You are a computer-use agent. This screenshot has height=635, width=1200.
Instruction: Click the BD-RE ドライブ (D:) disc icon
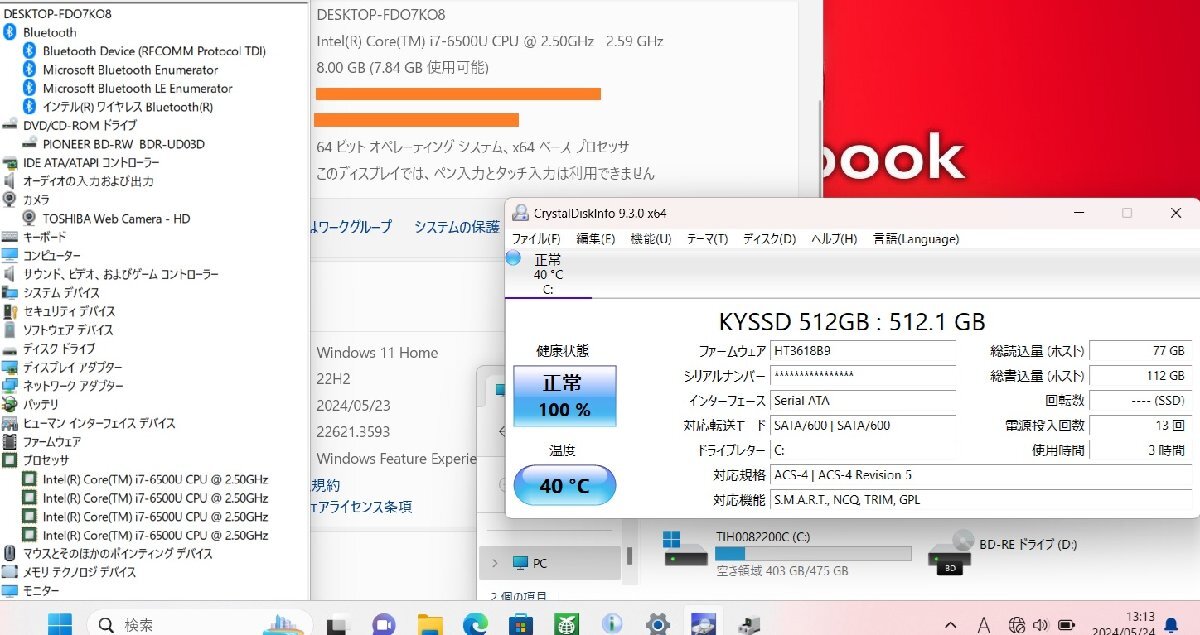click(x=950, y=552)
